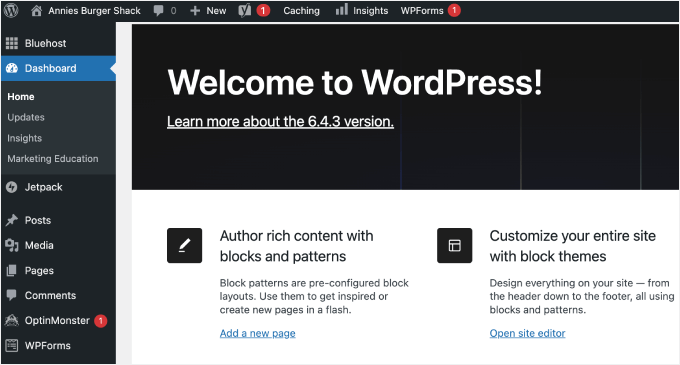The width and height of the screenshot is (680, 365).
Task: Open WPForms in the top admin bar
Action: coord(422,11)
